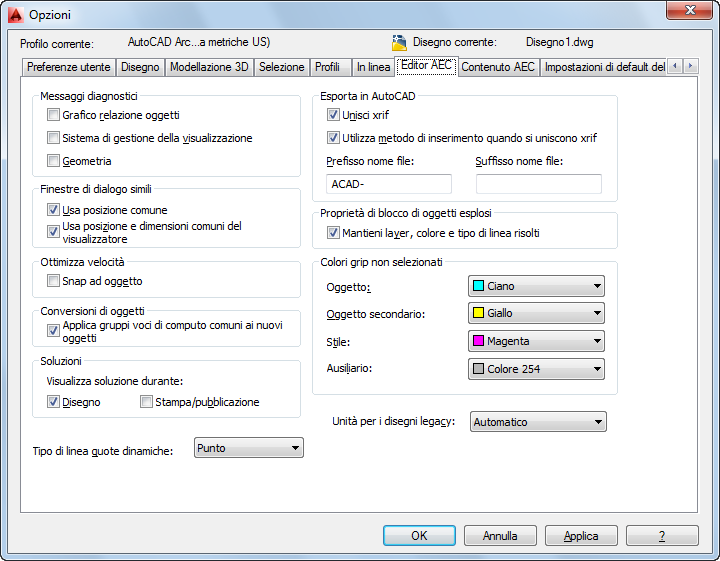
Task: Open the Oggetto grip color dropdown
Action: click(x=536, y=286)
